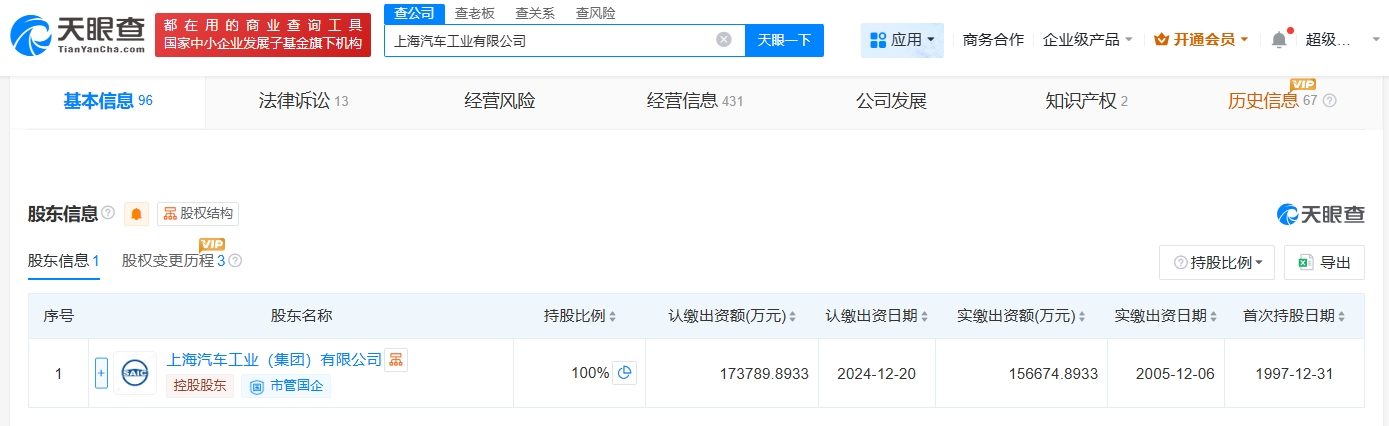Click the help icon beside 历史信息 tab
Image resolution: width=1389 pixels, height=426 pixels.
pyautogui.click(x=1329, y=101)
